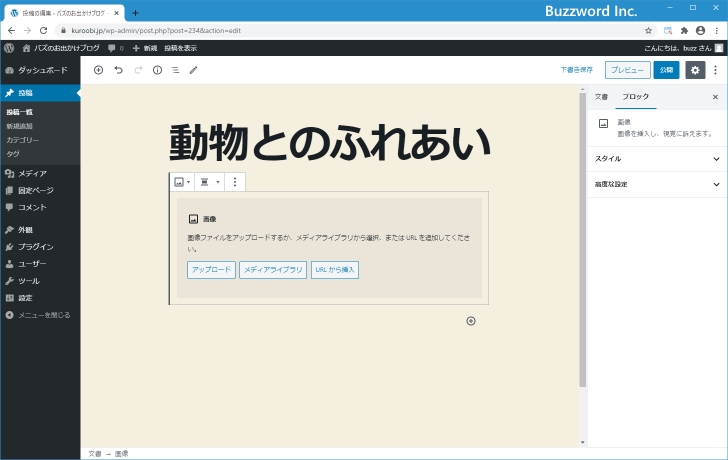Switch to the ブロック tab
This screenshot has height=460, width=728.
pyautogui.click(x=636, y=97)
